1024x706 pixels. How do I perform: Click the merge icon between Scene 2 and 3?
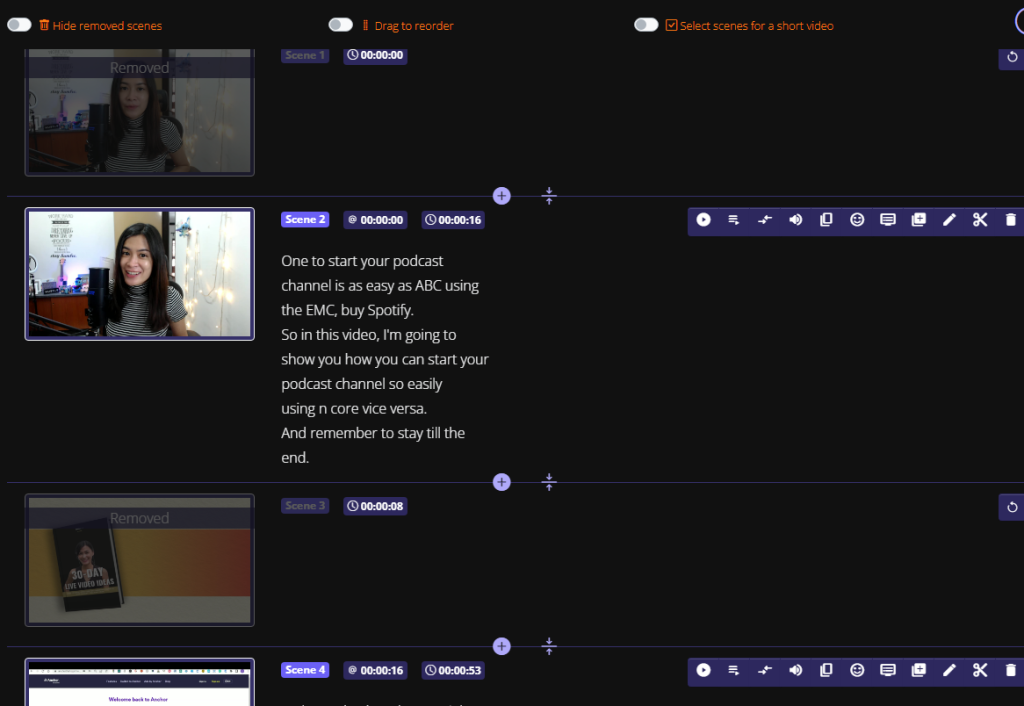(x=549, y=482)
